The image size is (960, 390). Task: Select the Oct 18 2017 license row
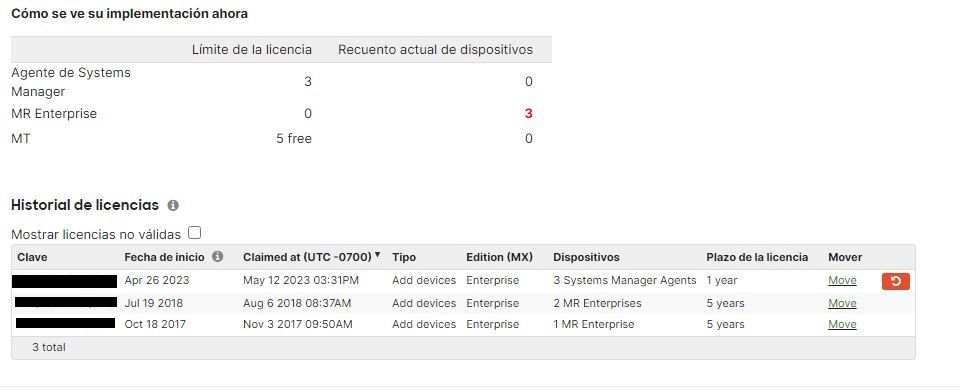point(463,324)
